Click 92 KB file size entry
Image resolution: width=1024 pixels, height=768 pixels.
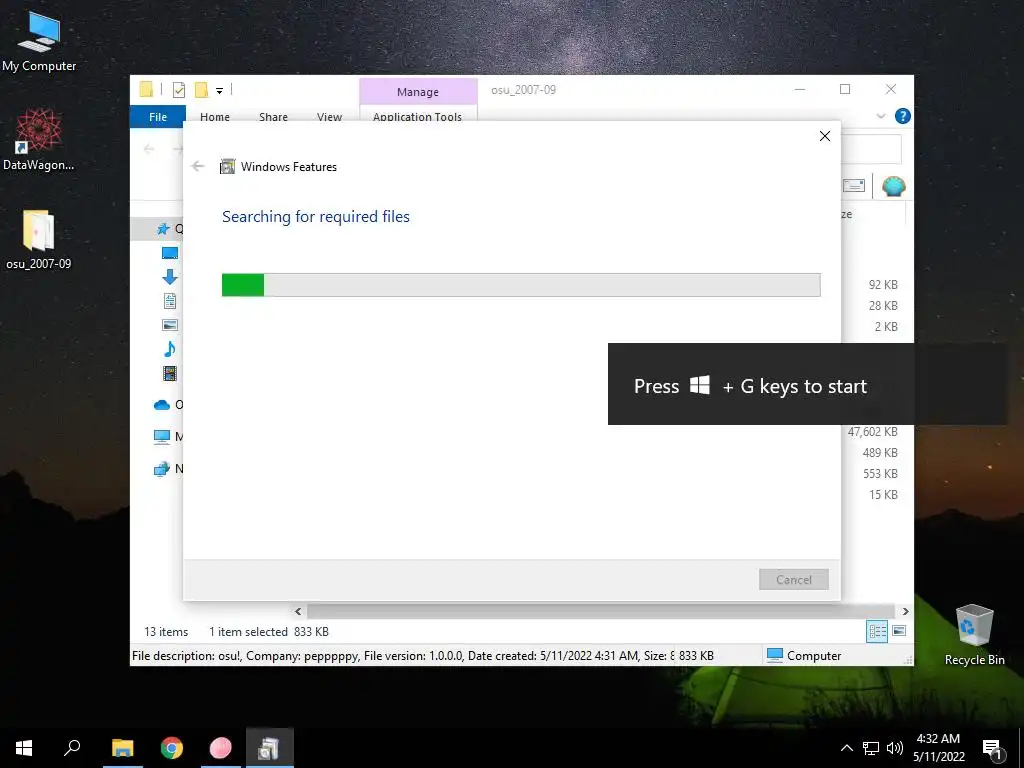click(883, 285)
